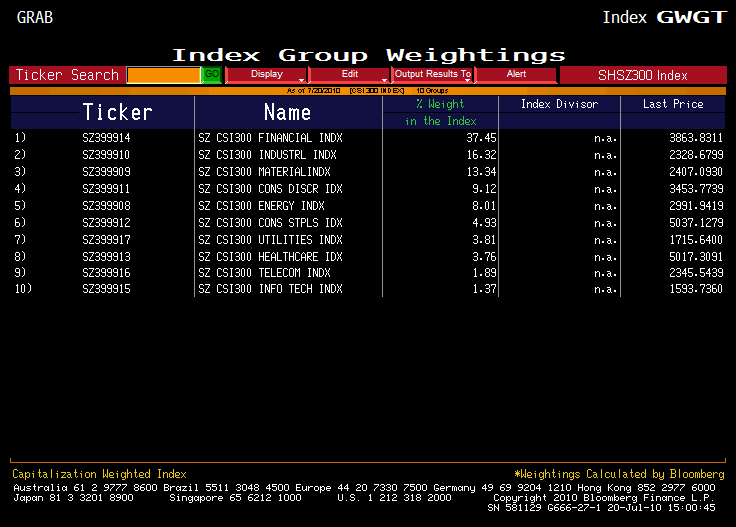Click last price 2328.6799
Screen dimensions: 736x527
pos(696,155)
